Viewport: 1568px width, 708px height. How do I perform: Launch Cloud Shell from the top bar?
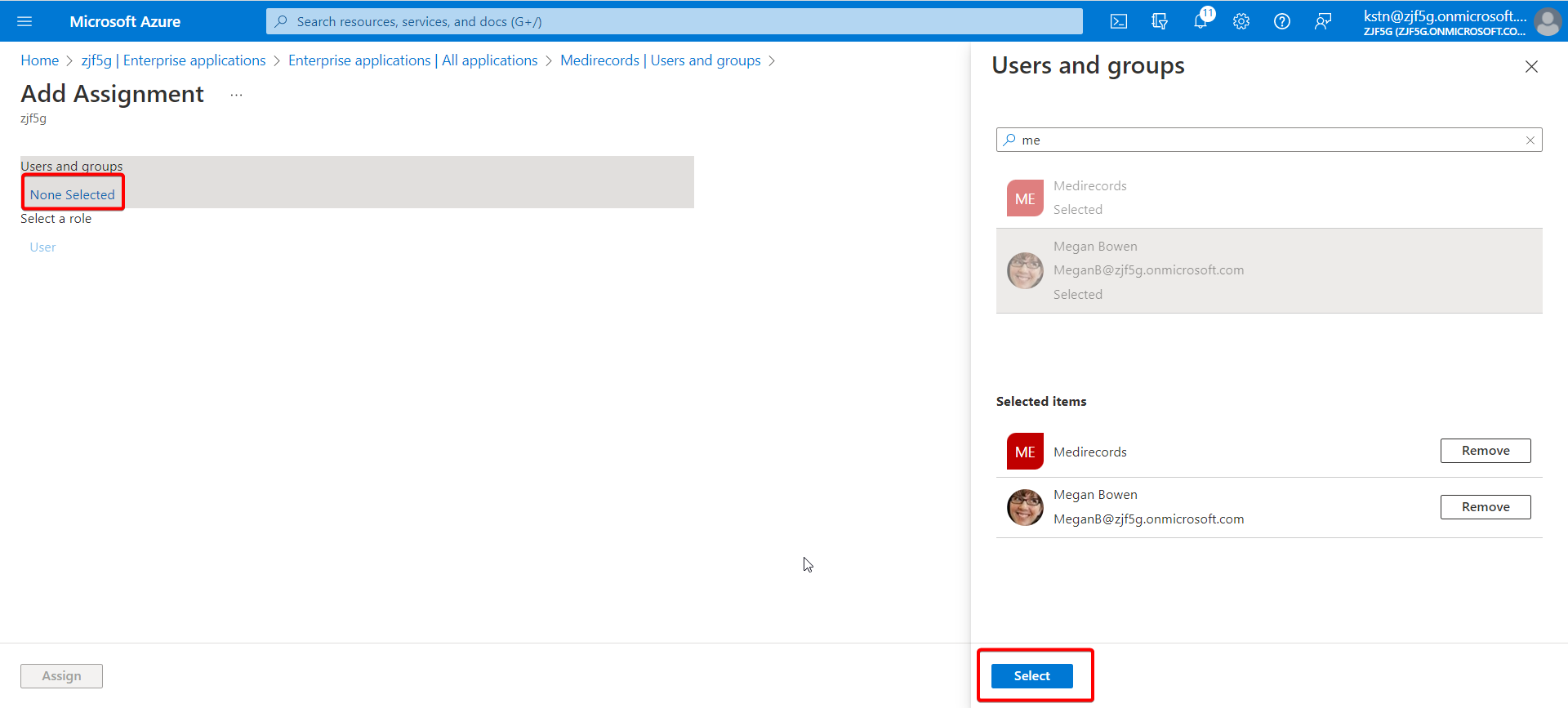point(1119,21)
